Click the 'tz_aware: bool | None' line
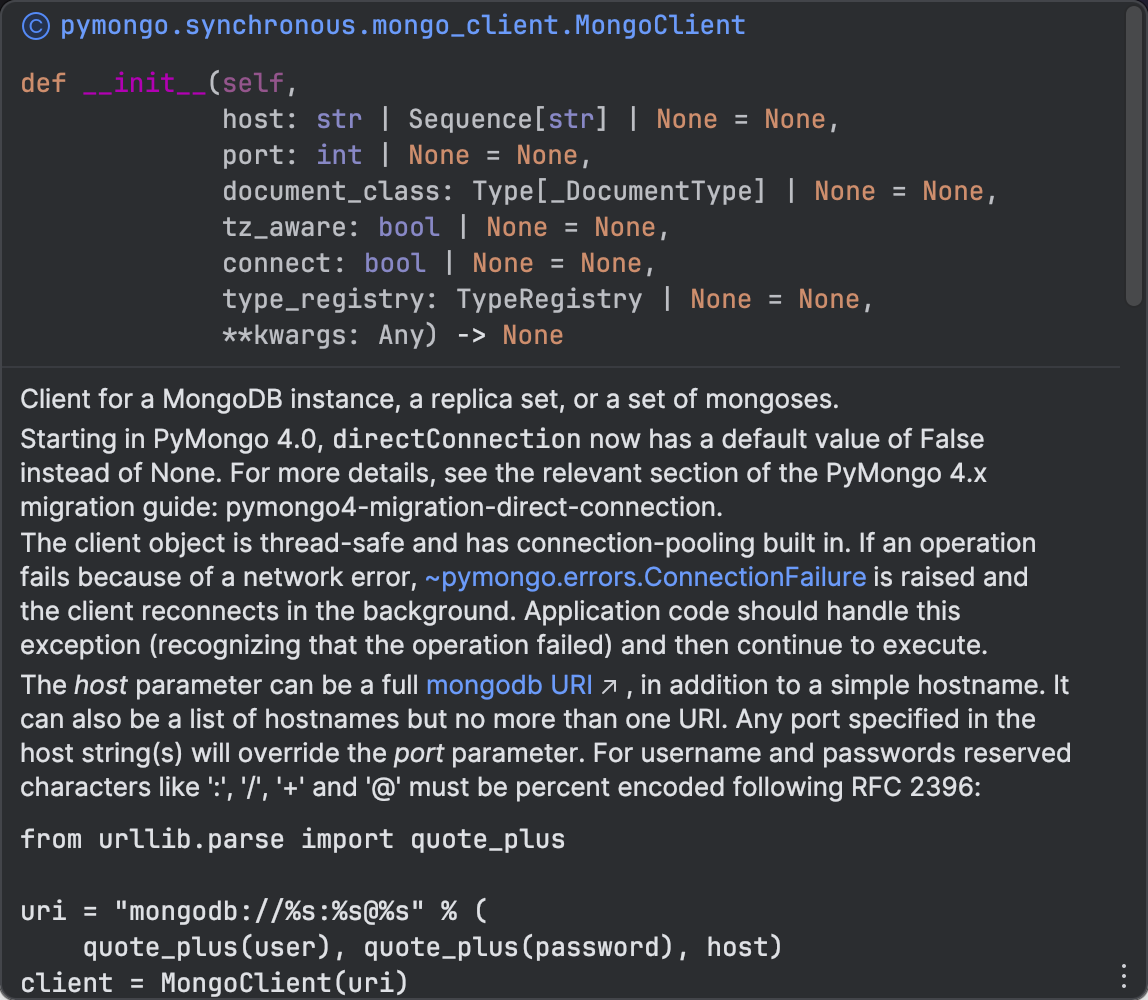Image resolution: width=1148 pixels, height=1000 pixels. pyautogui.click(x=446, y=227)
